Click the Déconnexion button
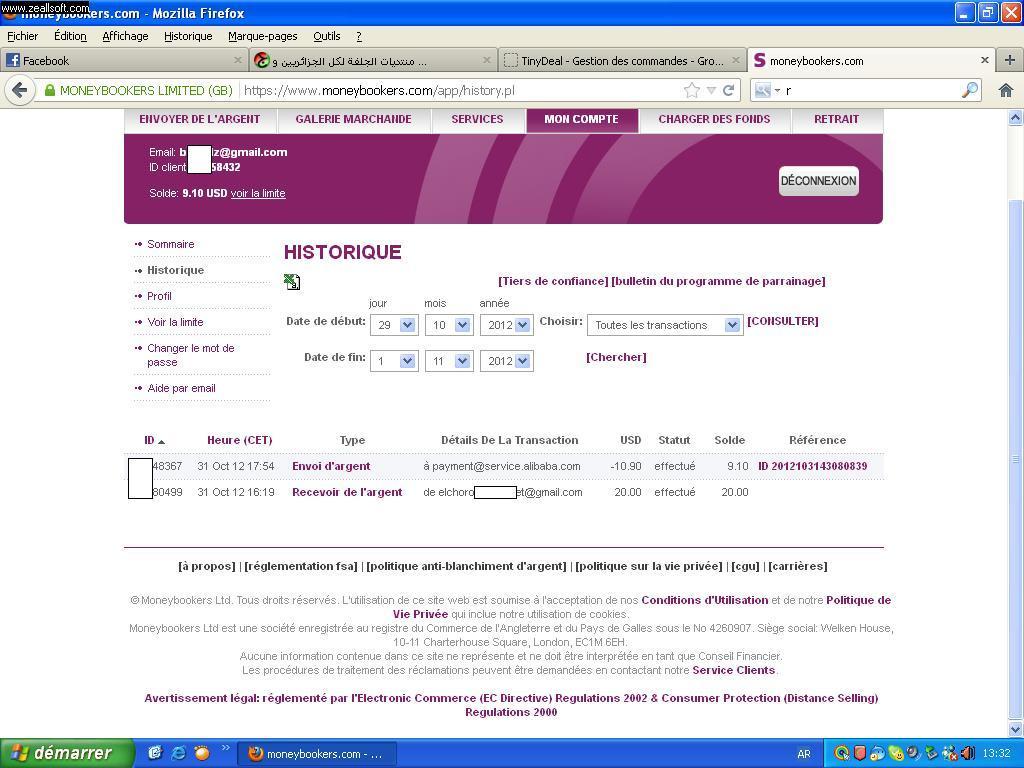This screenshot has height=768, width=1024. pyautogui.click(x=819, y=181)
